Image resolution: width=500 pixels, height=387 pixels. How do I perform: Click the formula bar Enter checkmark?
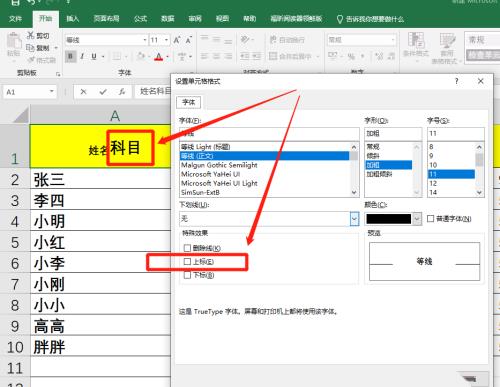click(x=103, y=92)
